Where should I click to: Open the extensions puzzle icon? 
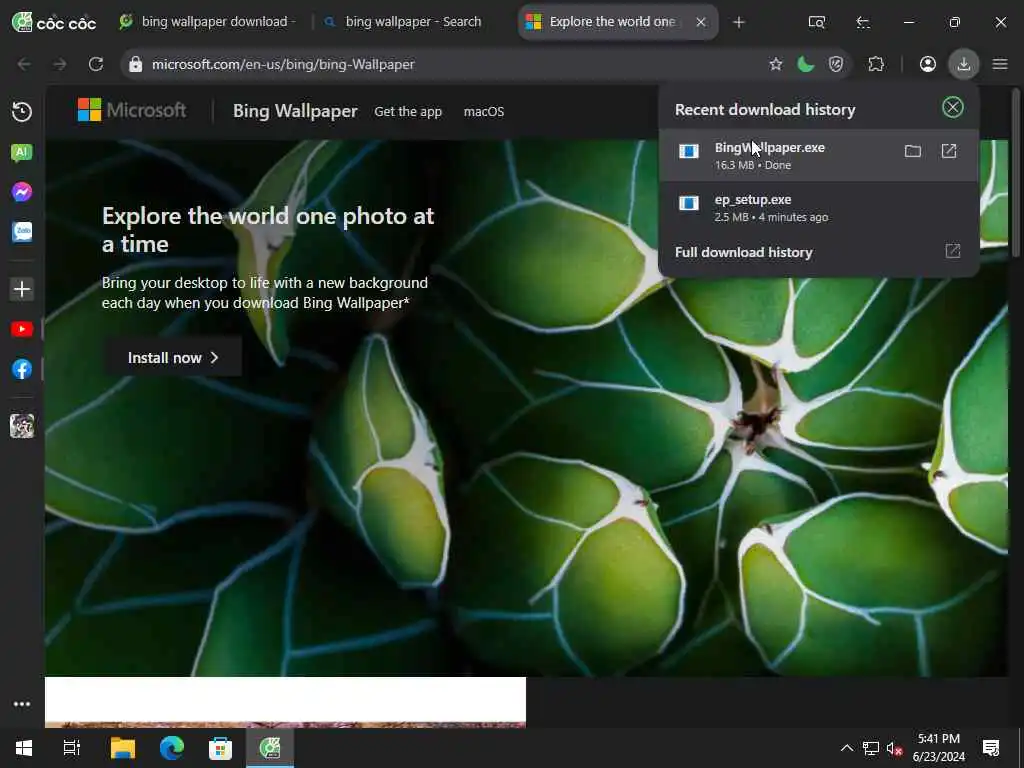[x=876, y=64]
